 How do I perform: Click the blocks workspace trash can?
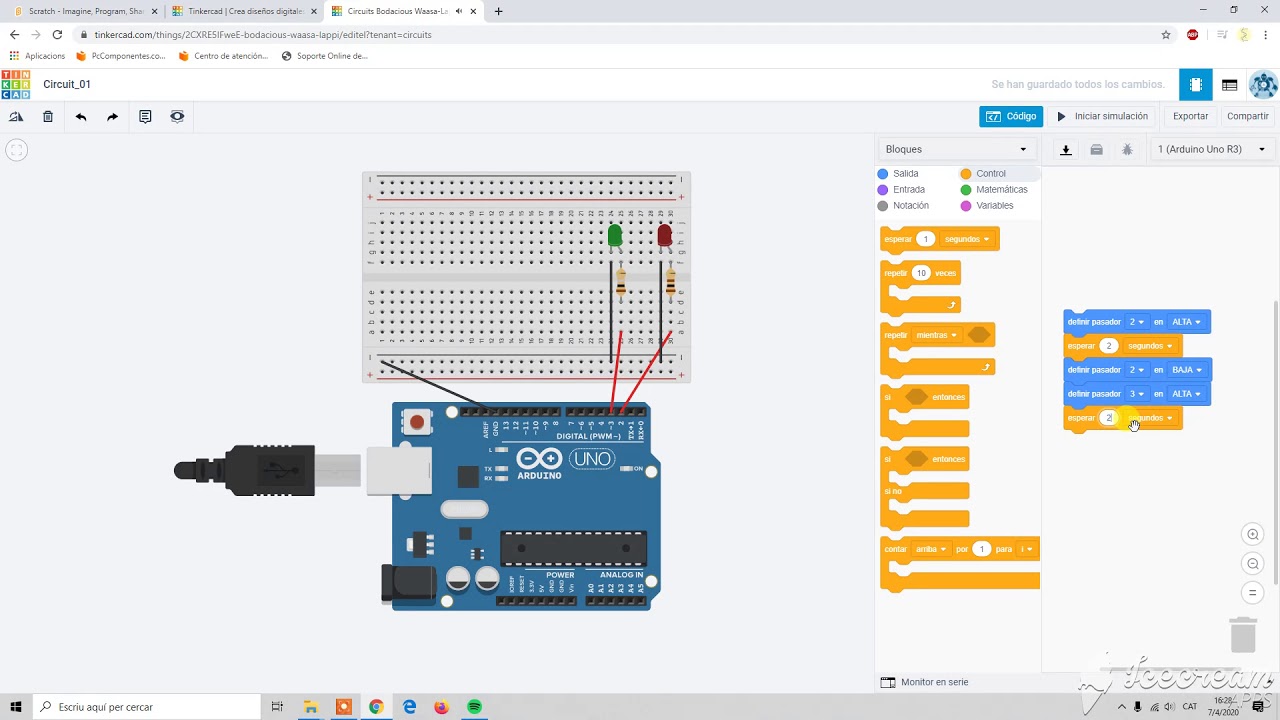(1243, 635)
